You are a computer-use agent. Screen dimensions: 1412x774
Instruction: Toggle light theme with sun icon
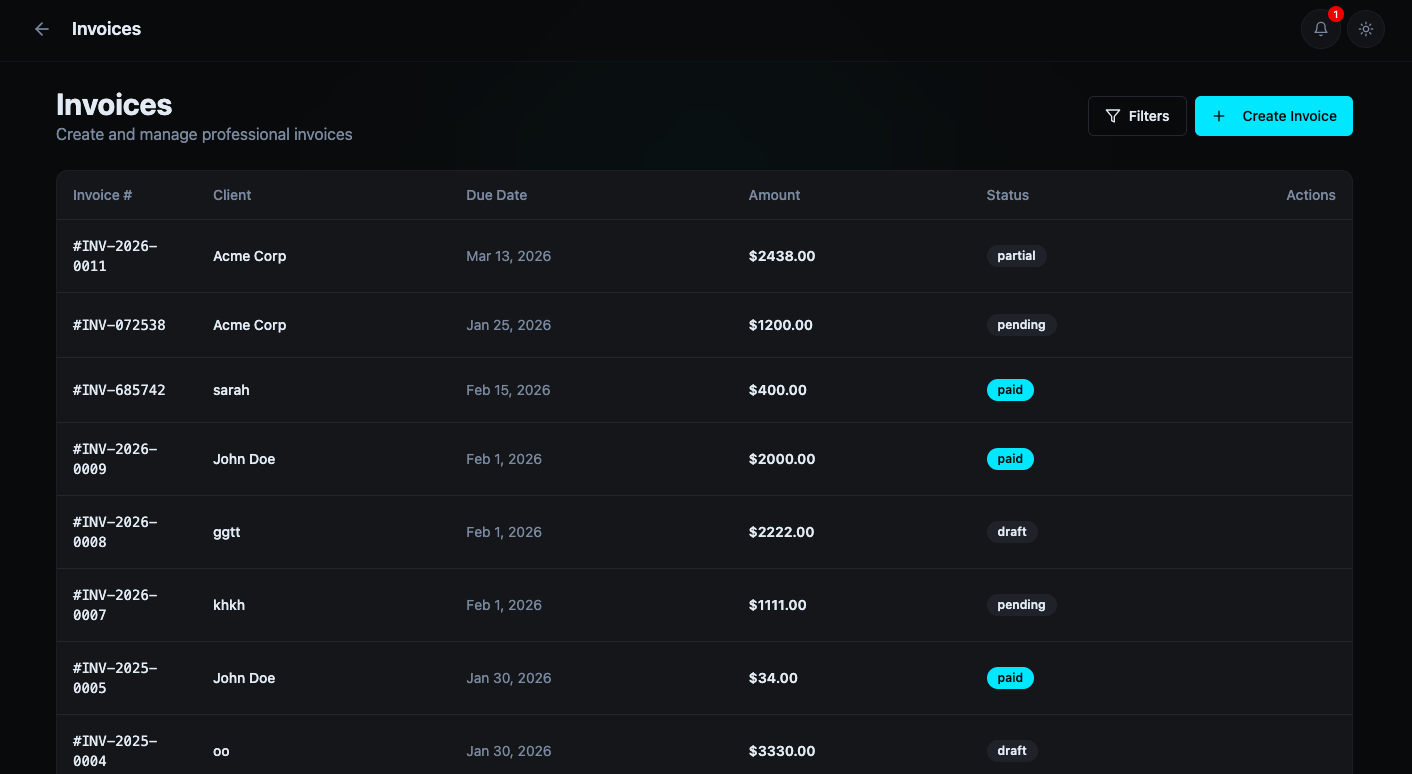1366,29
